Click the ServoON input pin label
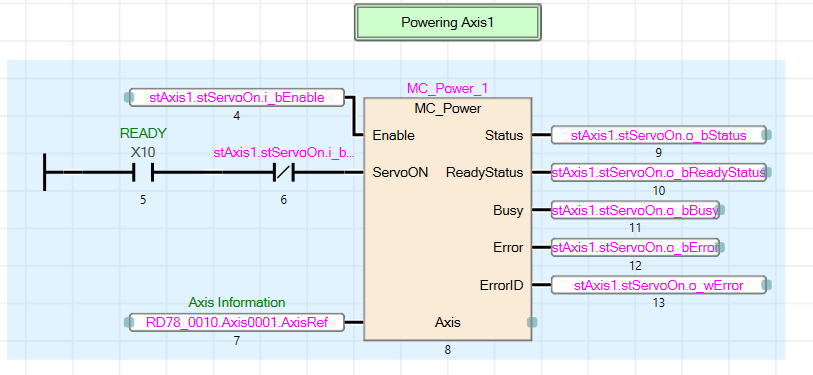 (400, 173)
